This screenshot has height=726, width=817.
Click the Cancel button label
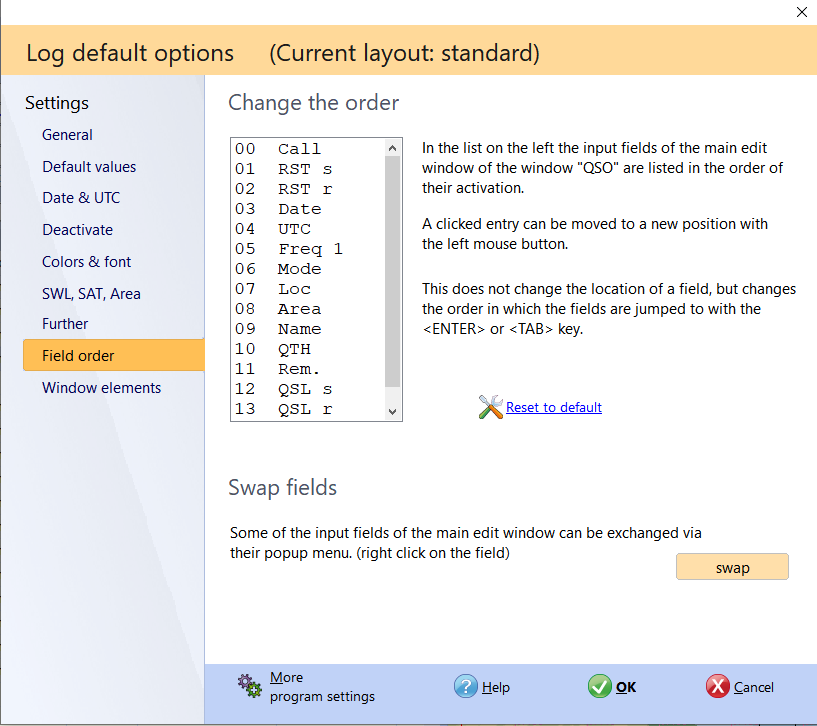(x=753, y=687)
